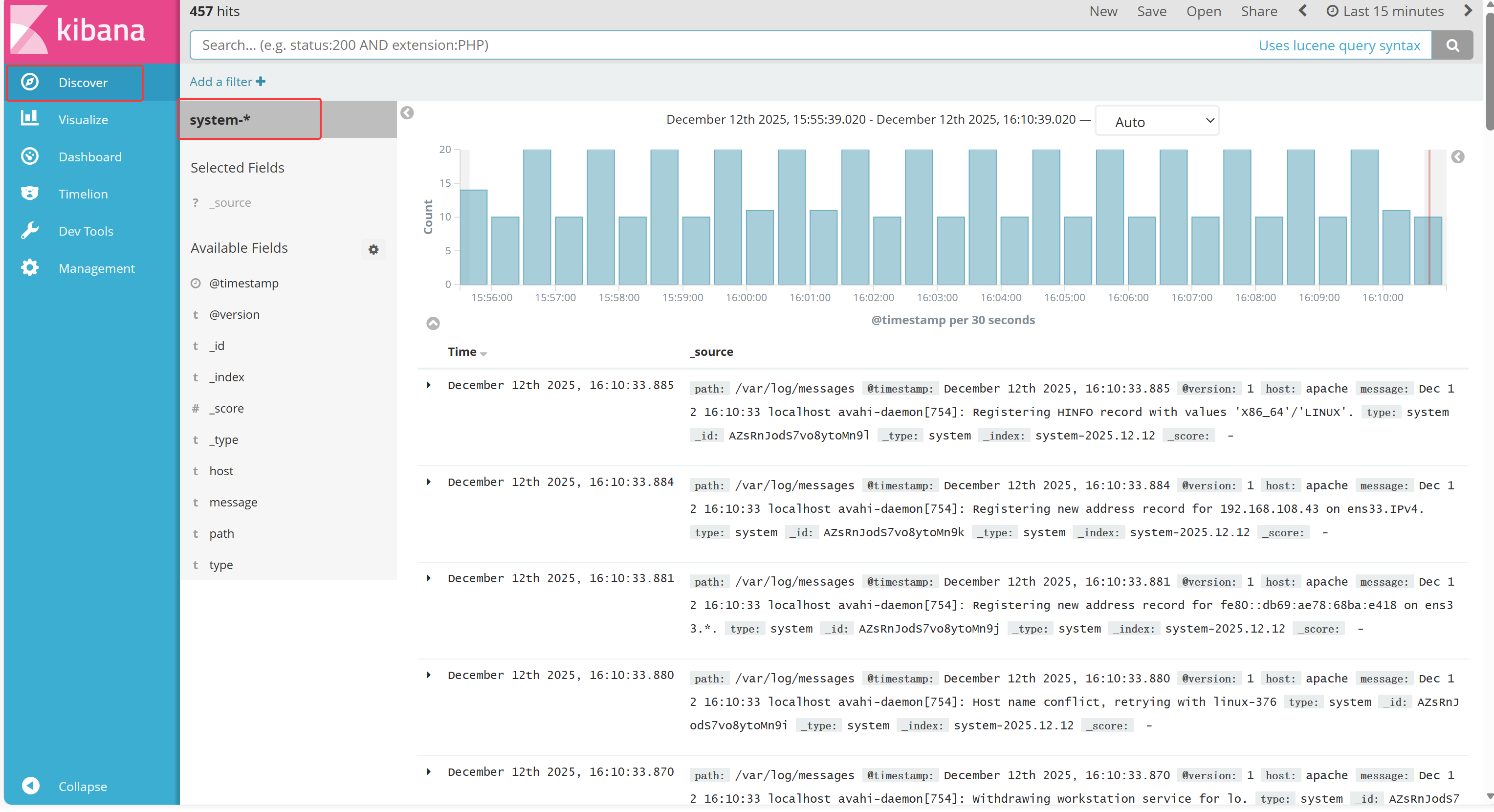Select the message field in Available Fields
1494x812 pixels.
pos(233,502)
